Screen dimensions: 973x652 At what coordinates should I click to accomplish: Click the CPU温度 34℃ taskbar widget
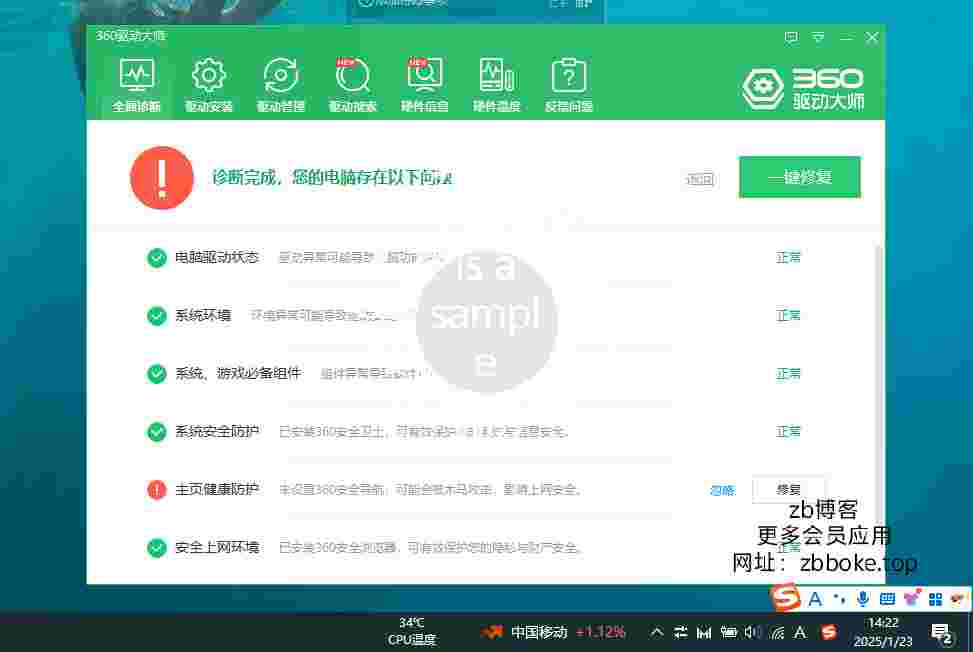[x=411, y=632]
